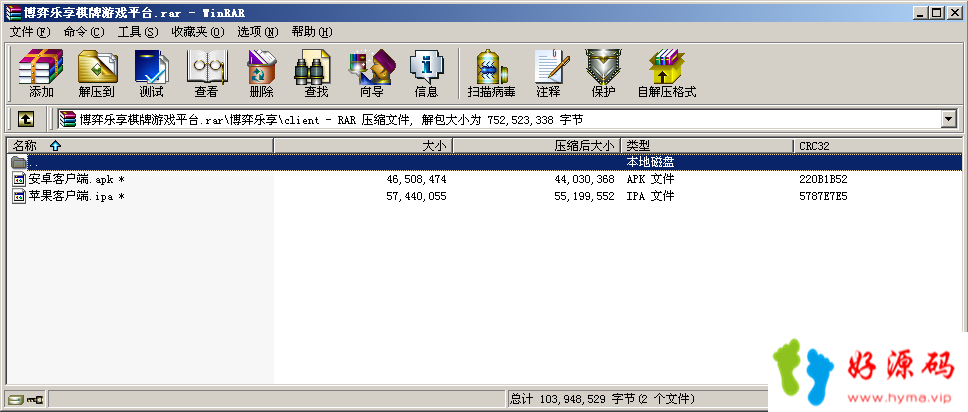Maximize the WinRAR window
Screen dimensions: 968x412
click(937, 12)
